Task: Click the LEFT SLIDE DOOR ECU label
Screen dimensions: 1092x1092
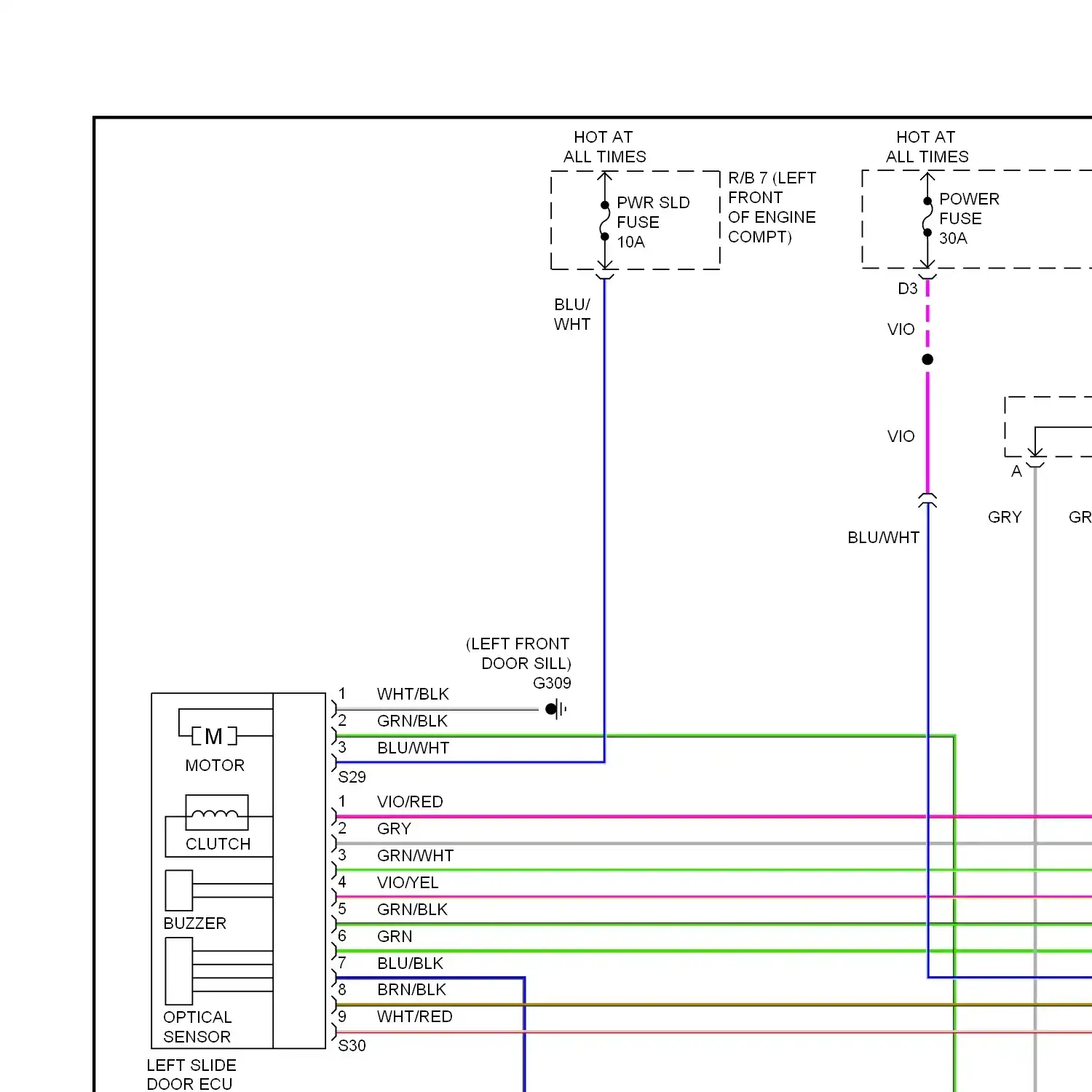Action: point(191,1075)
